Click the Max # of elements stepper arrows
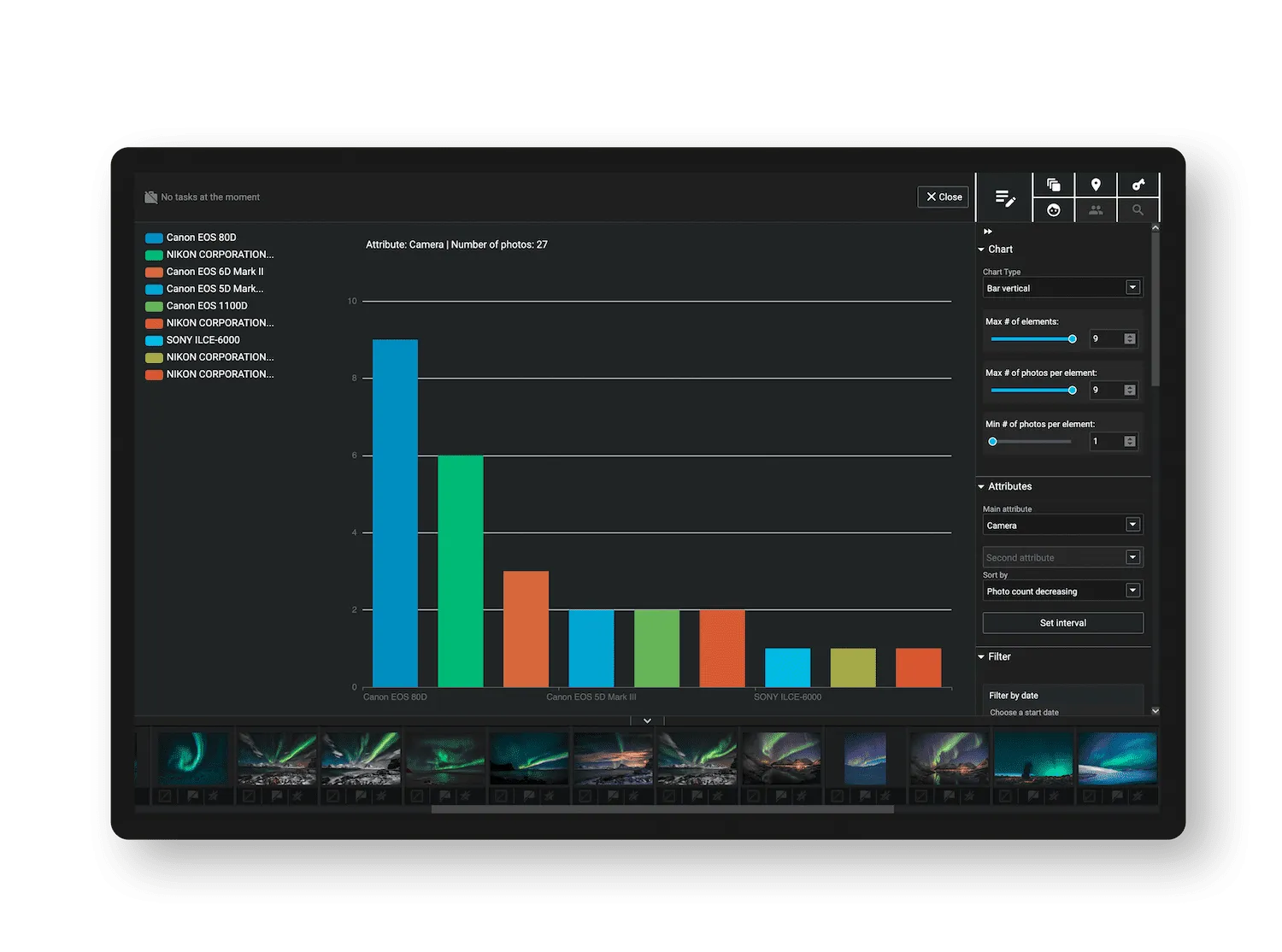The height and width of the screenshot is (952, 1282). pos(1130,338)
